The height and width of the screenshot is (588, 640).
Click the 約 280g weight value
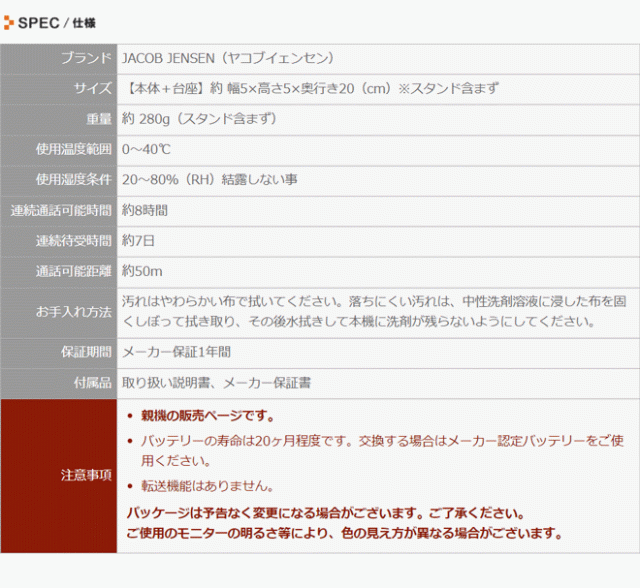[199, 119]
